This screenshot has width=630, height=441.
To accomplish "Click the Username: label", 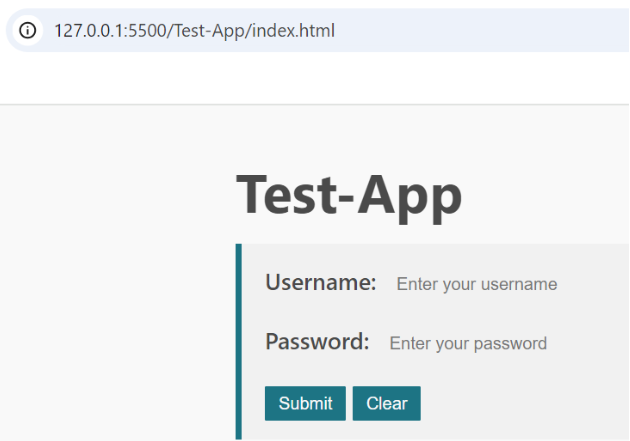I will (321, 282).
